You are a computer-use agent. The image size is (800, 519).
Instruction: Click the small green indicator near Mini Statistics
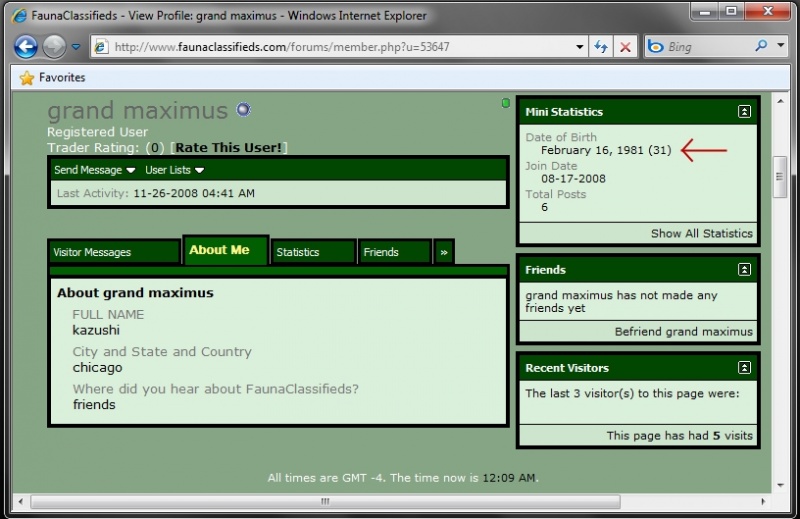(x=506, y=103)
